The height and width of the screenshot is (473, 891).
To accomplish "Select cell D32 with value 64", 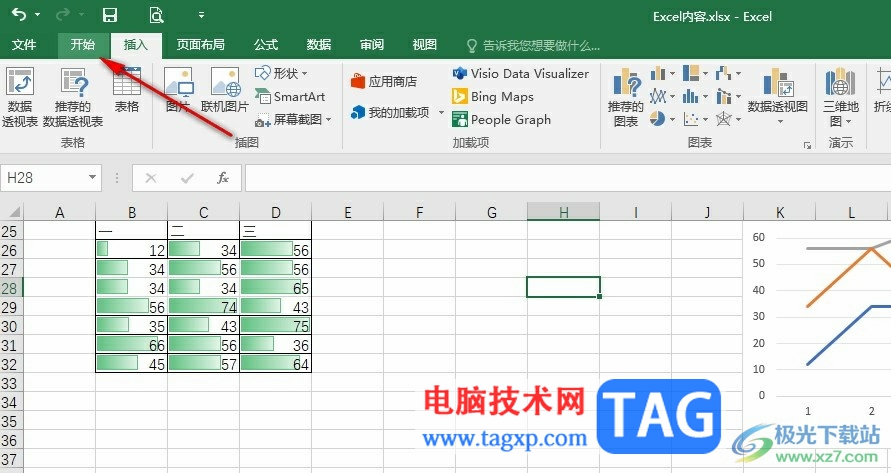I will click(276, 364).
